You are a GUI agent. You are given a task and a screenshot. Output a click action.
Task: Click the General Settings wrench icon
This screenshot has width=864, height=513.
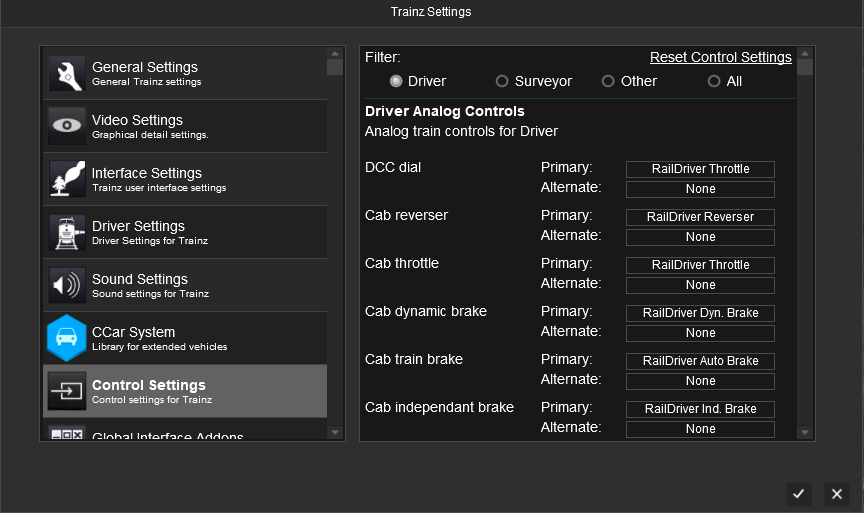(67, 73)
